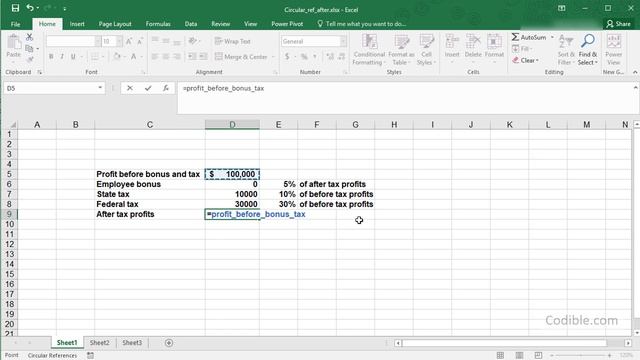Switch to Normal view icon

500,356
